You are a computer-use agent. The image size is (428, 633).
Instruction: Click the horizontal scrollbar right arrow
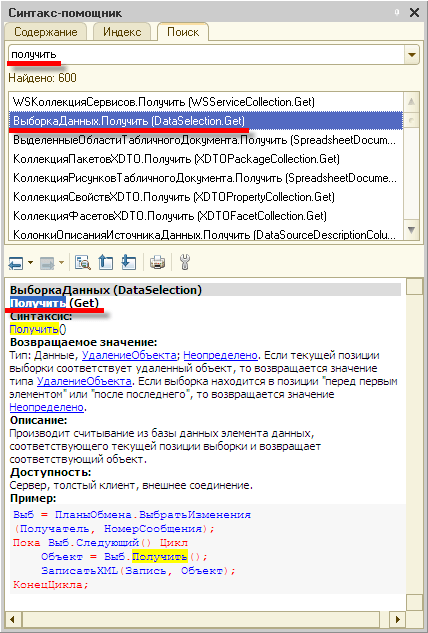tap(398, 619)
